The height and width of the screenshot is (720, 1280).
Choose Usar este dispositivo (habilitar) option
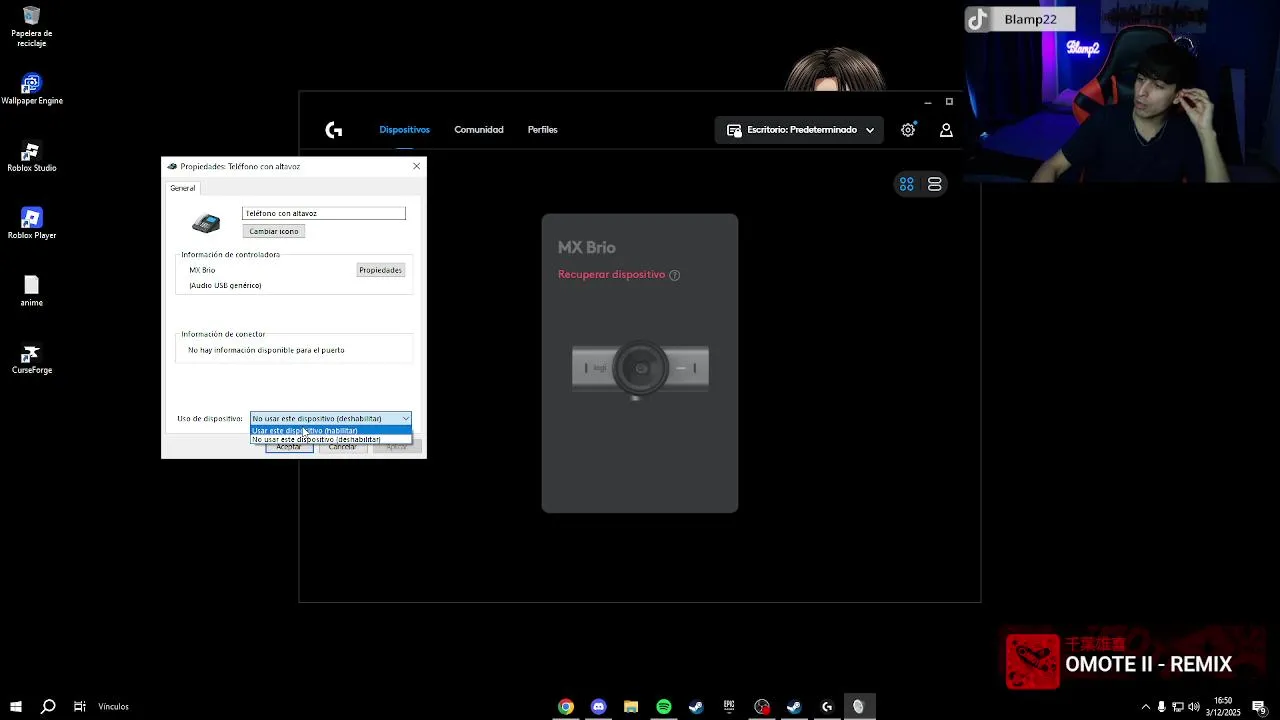pyautogui.click(x=331, y=431)
